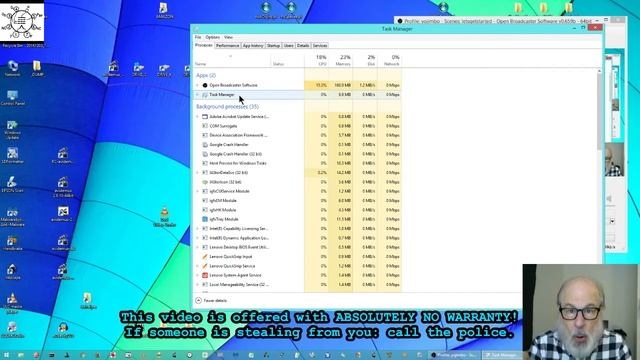Expand Adobe Acrobat Update Service row
This screenshot has width=640, height=360.
point(198,117)
